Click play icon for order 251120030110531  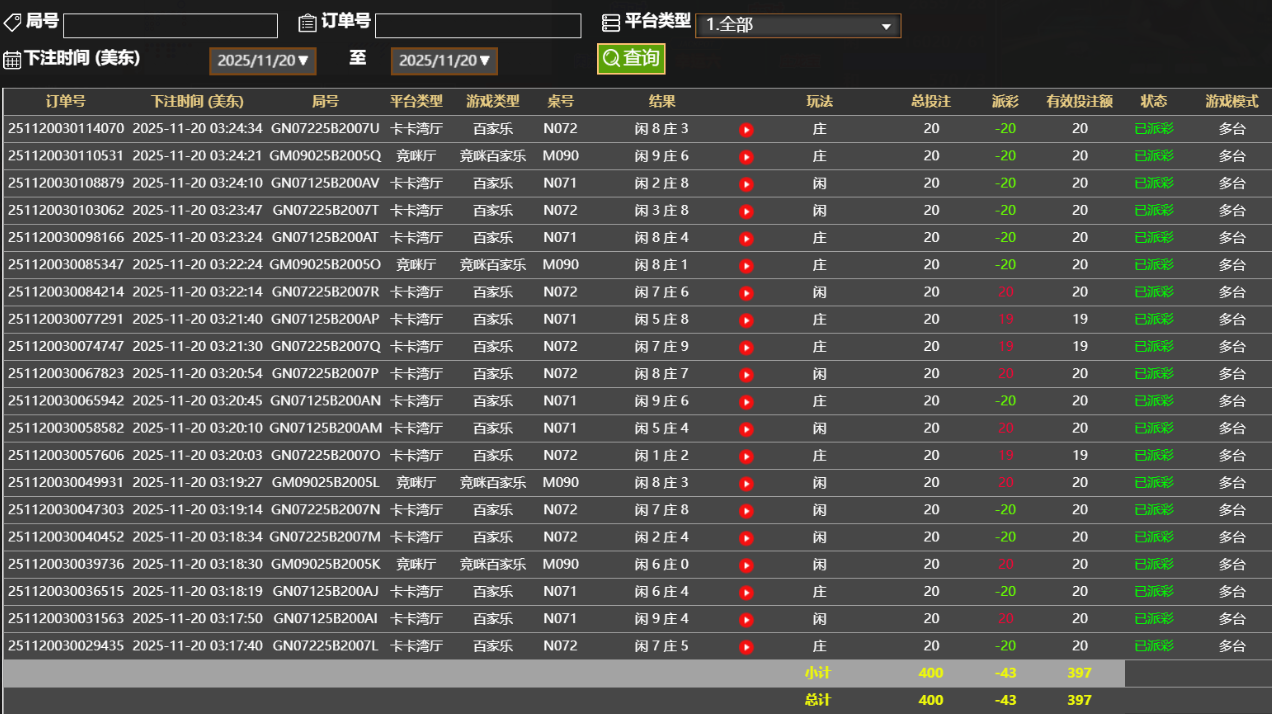pyautogui.click(x=746, y=157)
